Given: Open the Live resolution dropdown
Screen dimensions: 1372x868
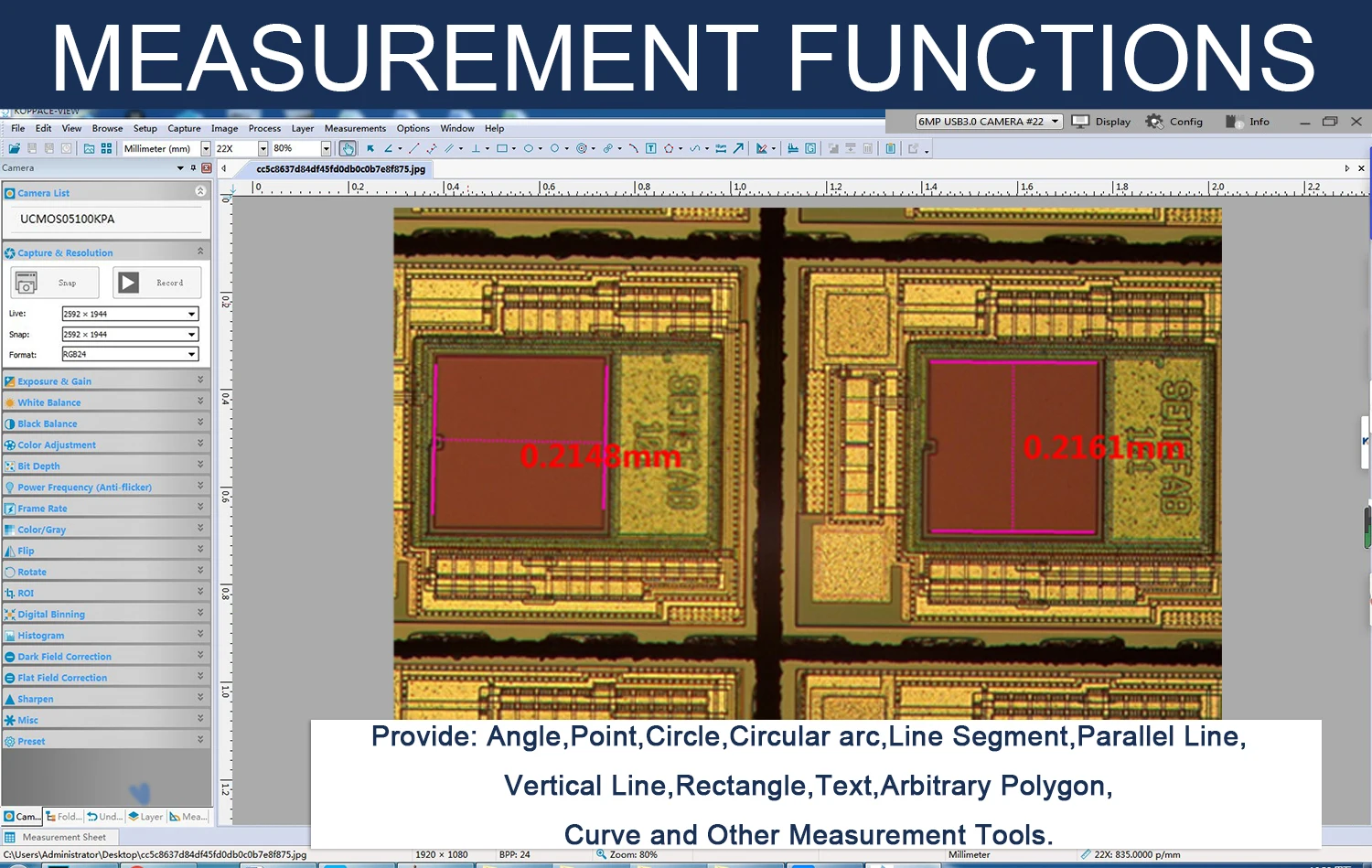Looking at the screenshot, I should pyautogui.click(x=130, y=314).
